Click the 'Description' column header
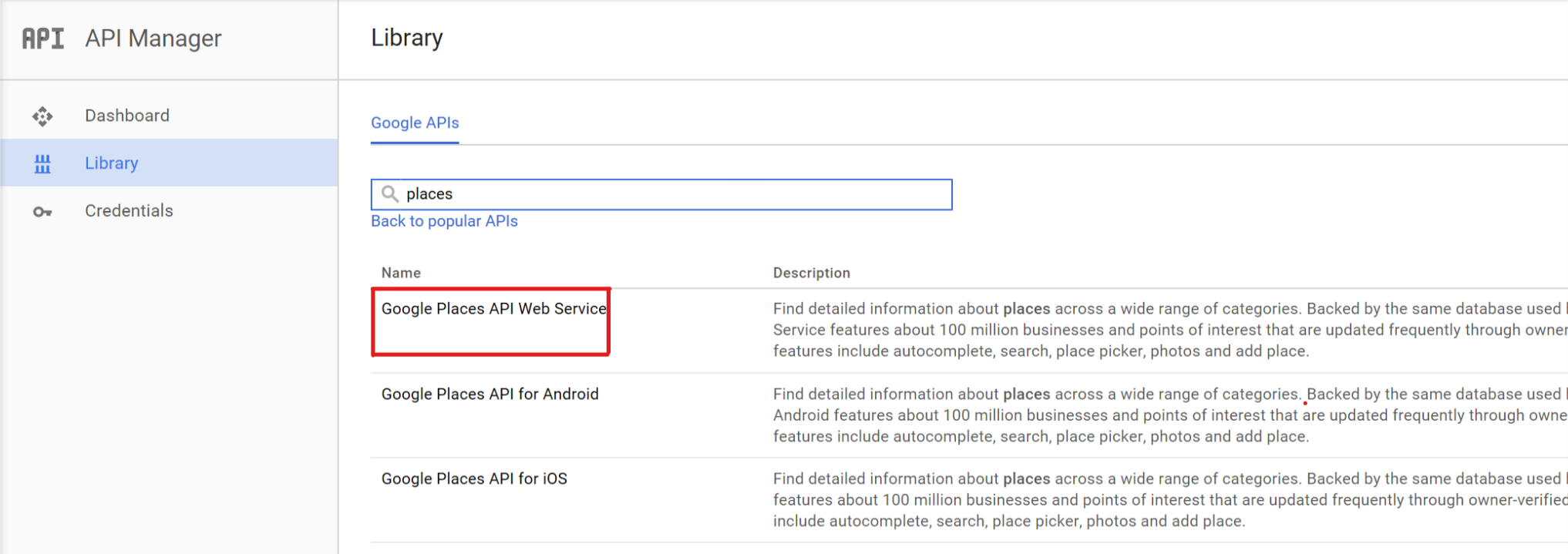Image resolution: width=1568 pixels, height=554 pixels. [x=812, y=273]
